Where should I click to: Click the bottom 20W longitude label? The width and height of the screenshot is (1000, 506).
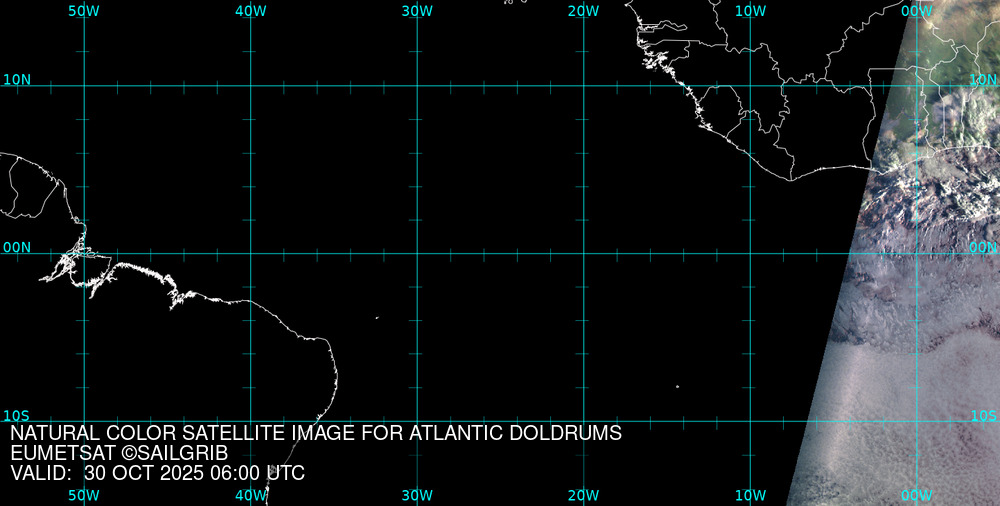pyautogui.click(x=583, y=495)
